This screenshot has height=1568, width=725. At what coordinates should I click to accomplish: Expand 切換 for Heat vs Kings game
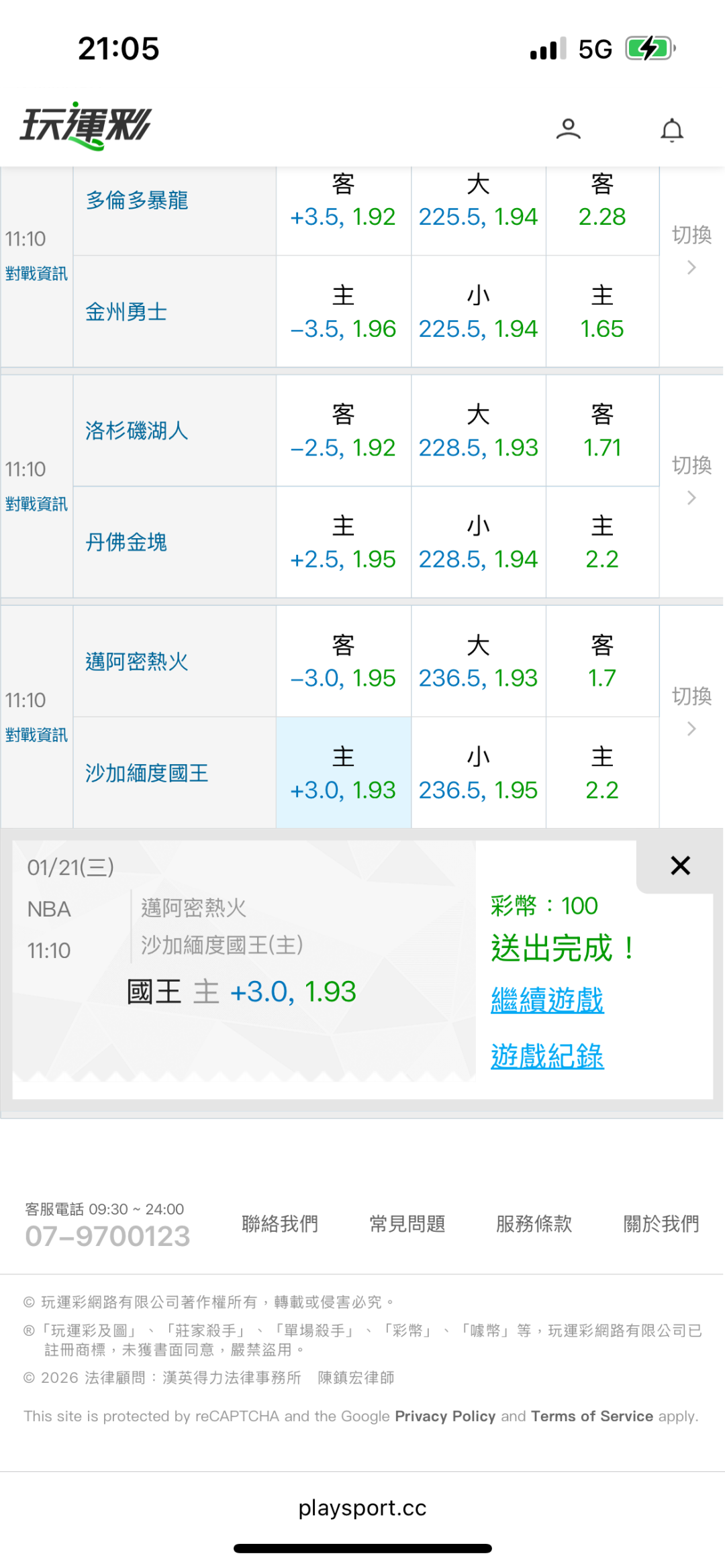pyautogui.click(x=691, y=711)
